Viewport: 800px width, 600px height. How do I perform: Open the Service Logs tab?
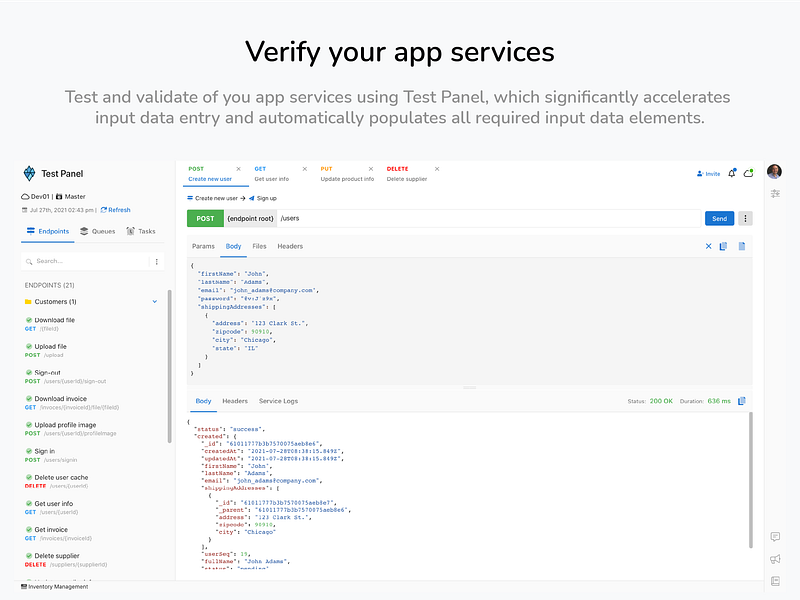tap(278, 401)
